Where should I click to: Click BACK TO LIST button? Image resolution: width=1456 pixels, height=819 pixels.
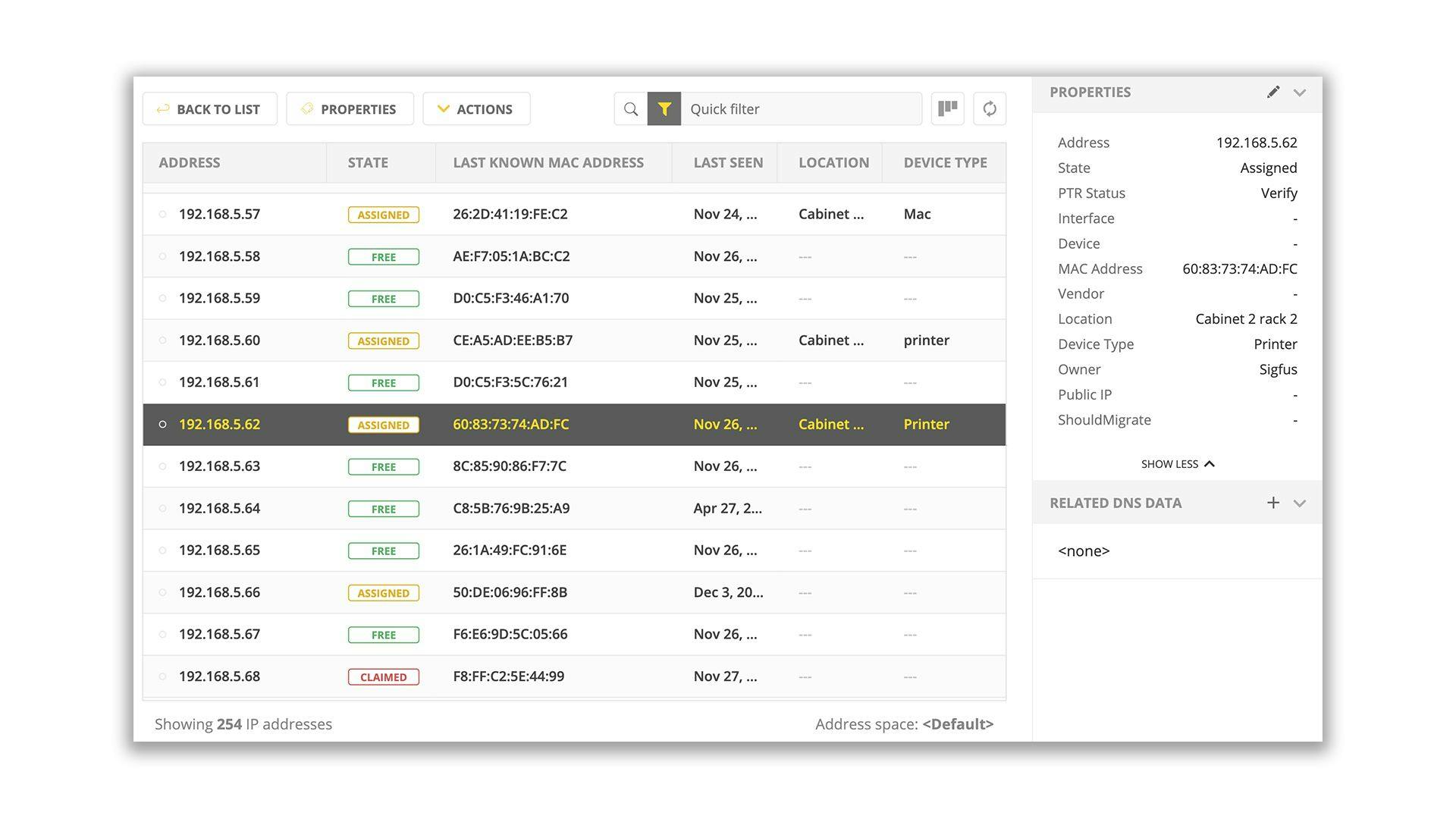(x=209, y=108)
